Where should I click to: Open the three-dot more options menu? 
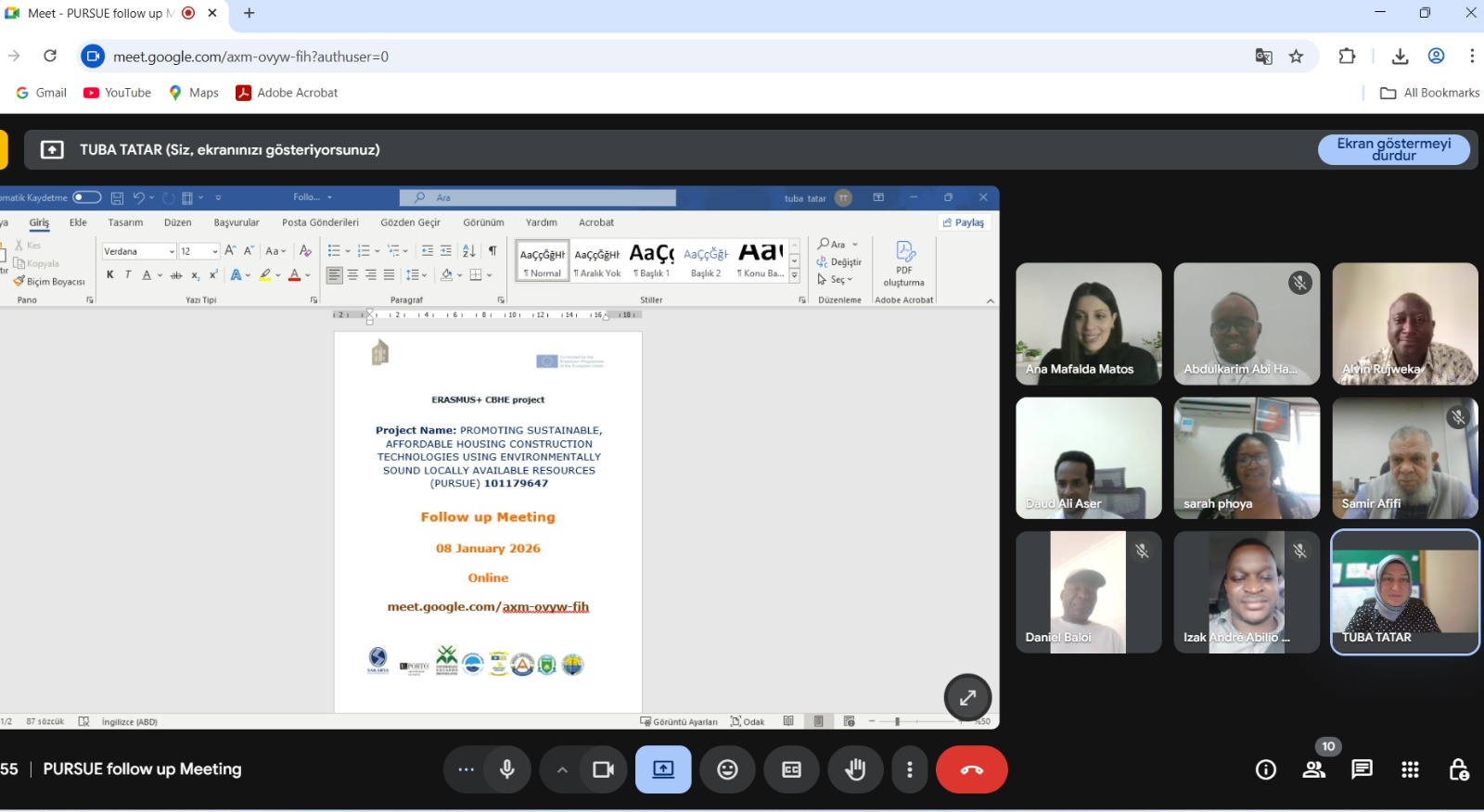click(910, 769)
